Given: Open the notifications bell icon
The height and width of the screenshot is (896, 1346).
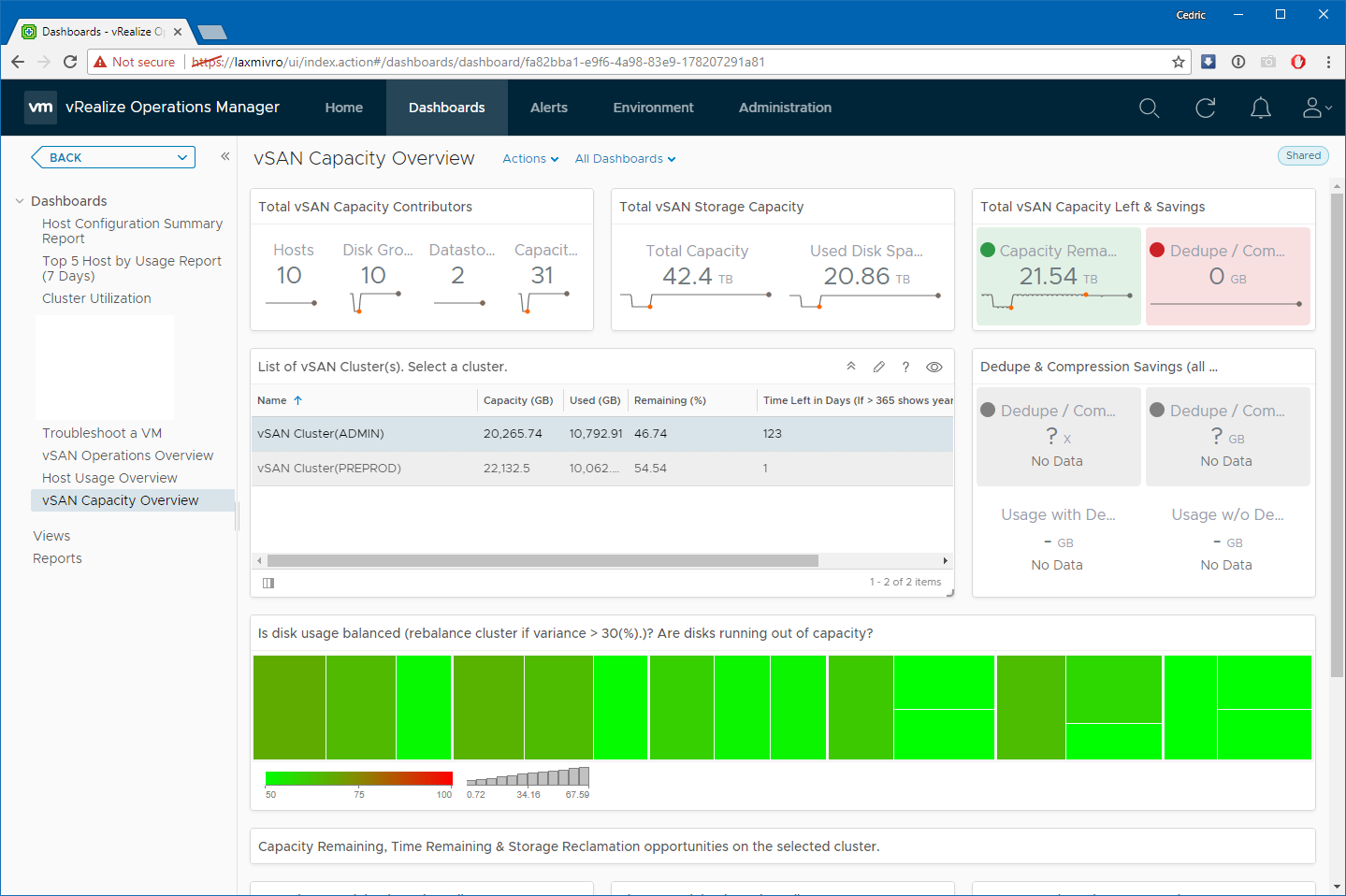Looking at the screenshot, I should tap(1260, 108).
